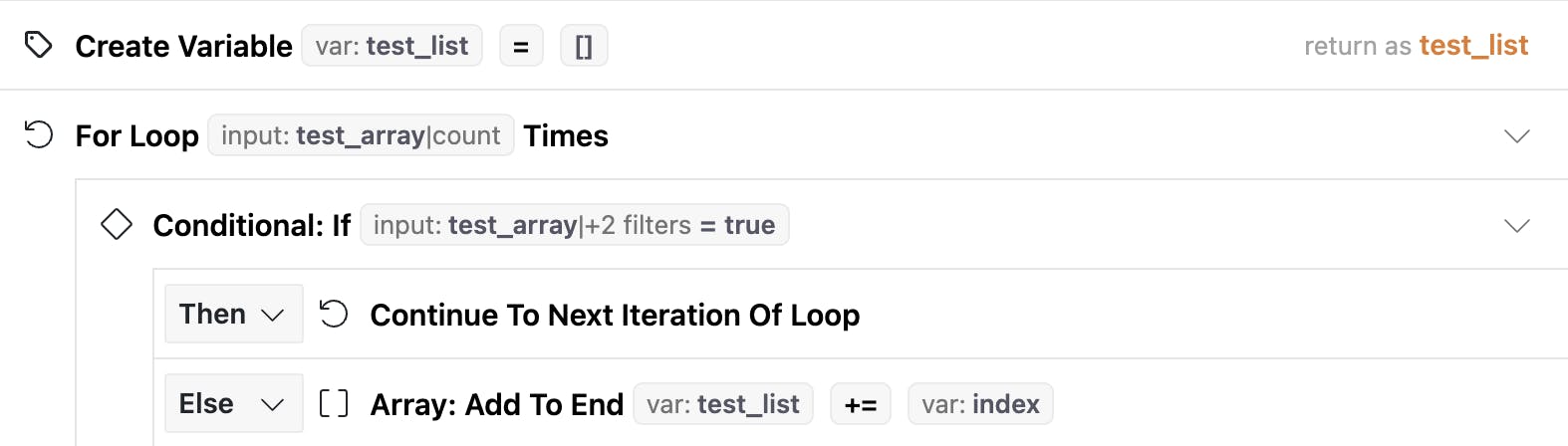Click the diamond icon beside Conditional: If
The height and width of the screenshot is (446, 1568).
coord(117,224)
